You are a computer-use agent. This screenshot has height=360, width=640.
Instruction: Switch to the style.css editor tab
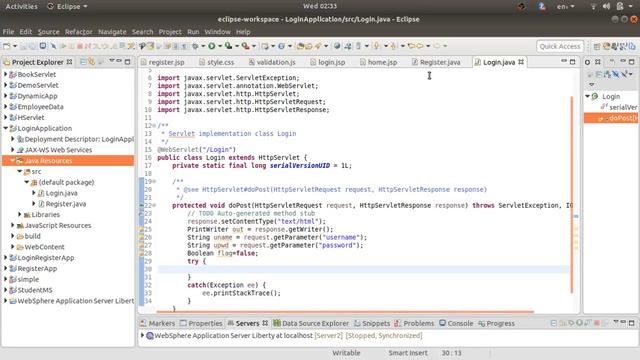click(x=217, y=62)
